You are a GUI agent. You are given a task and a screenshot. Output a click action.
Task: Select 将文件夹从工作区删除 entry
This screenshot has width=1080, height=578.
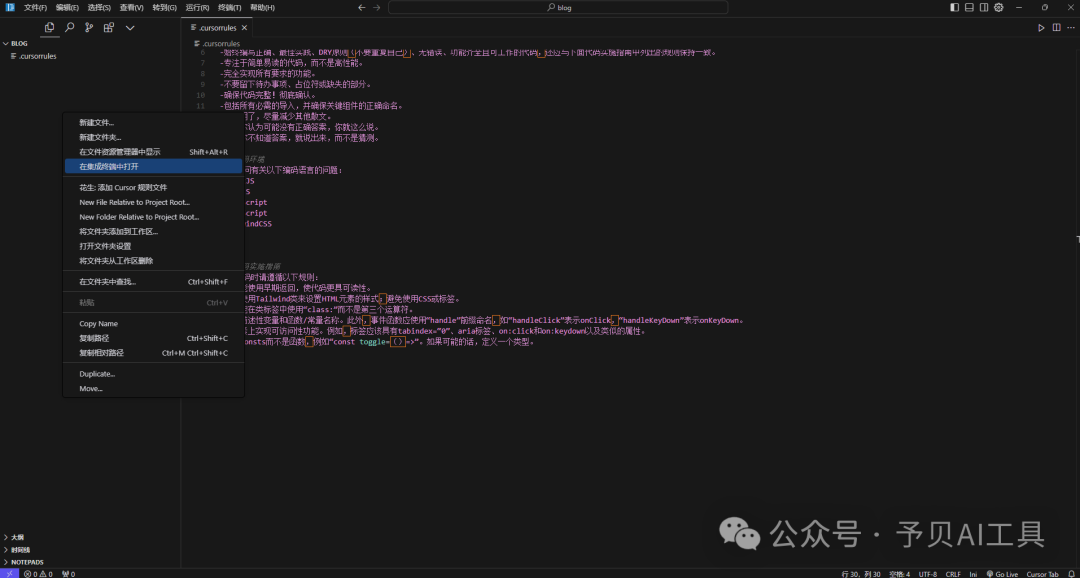pos(153,260)
